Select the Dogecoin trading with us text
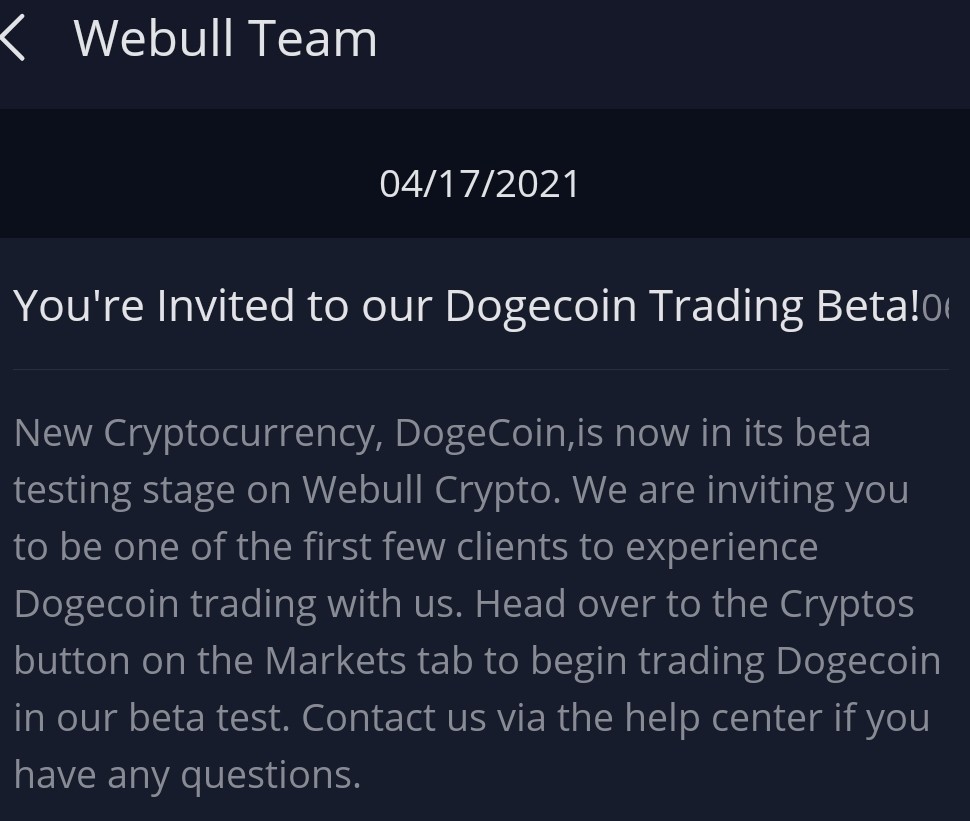This screenshot has width=970, height=821. (238, 604)
